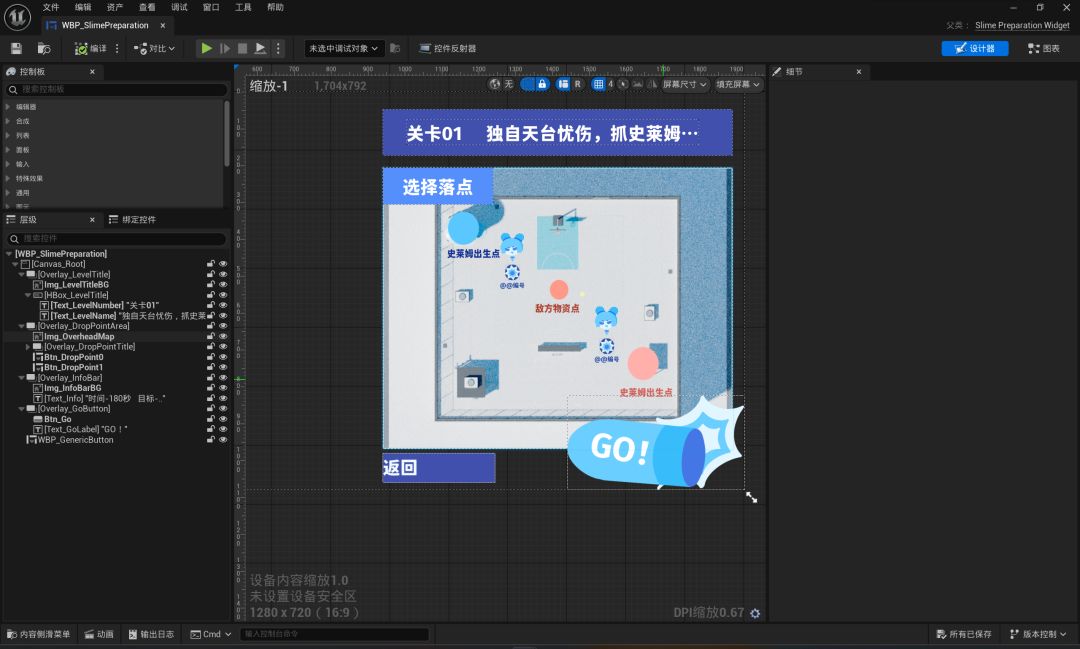Click the find debug object icon
1080x649 pixels.
(395, 48)
